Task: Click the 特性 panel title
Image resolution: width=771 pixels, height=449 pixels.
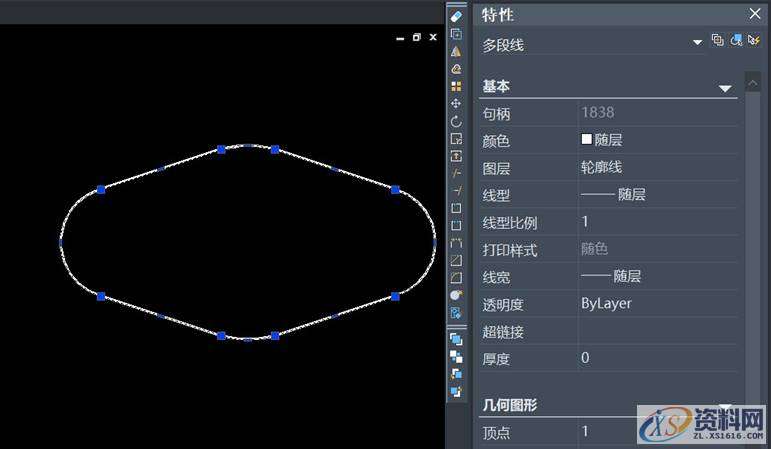Action: [498, 15]
